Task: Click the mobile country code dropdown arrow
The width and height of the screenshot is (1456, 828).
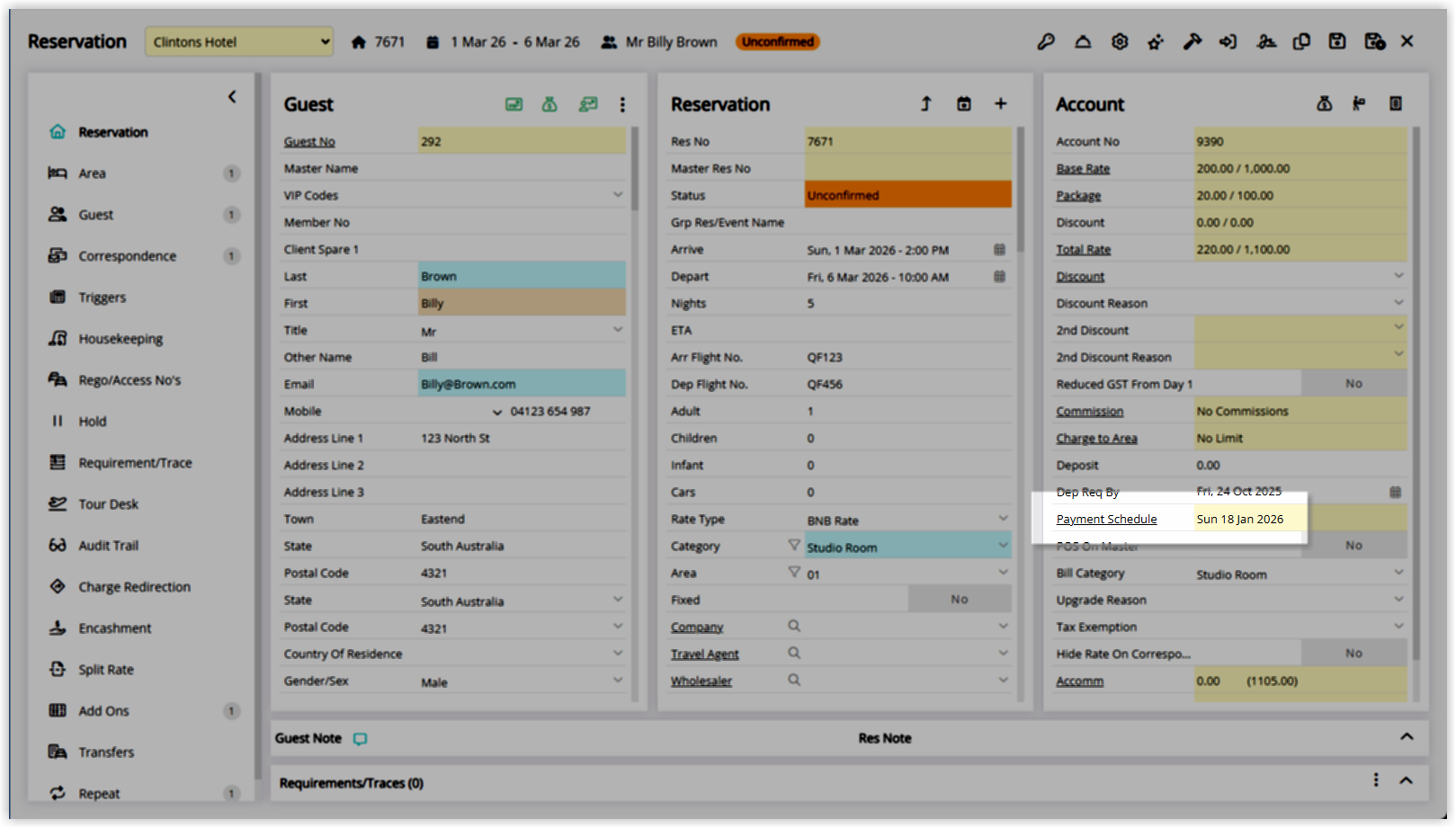Action: coord(496,412)
